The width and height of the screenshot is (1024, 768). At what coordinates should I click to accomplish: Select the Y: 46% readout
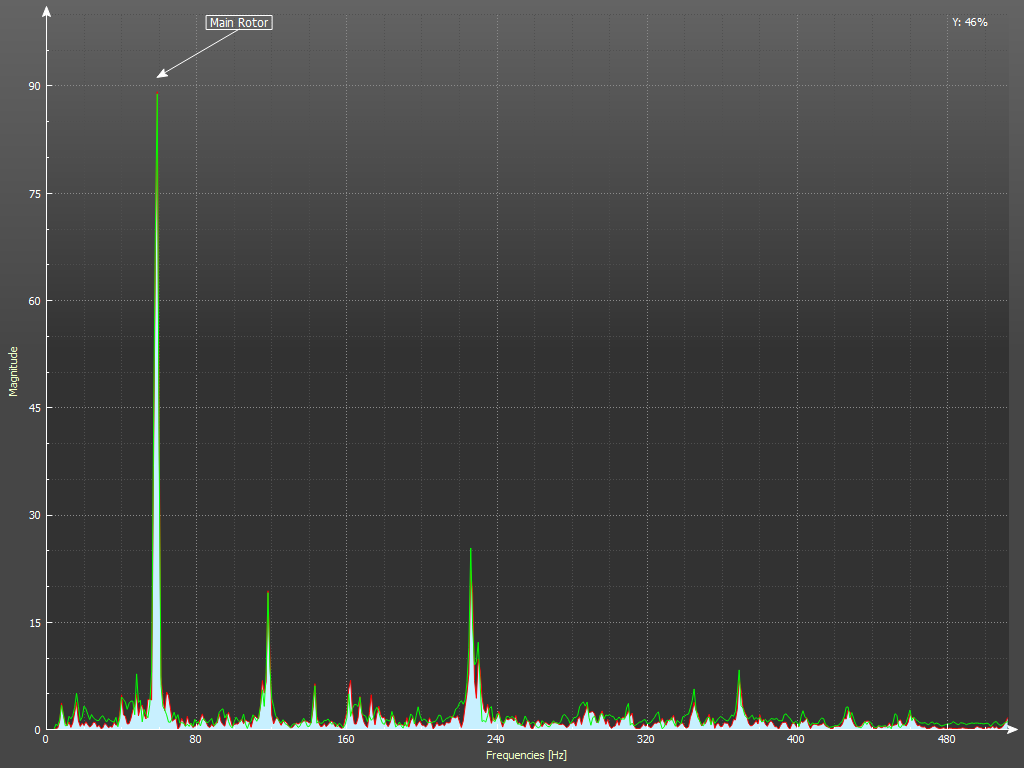point(969,22)
